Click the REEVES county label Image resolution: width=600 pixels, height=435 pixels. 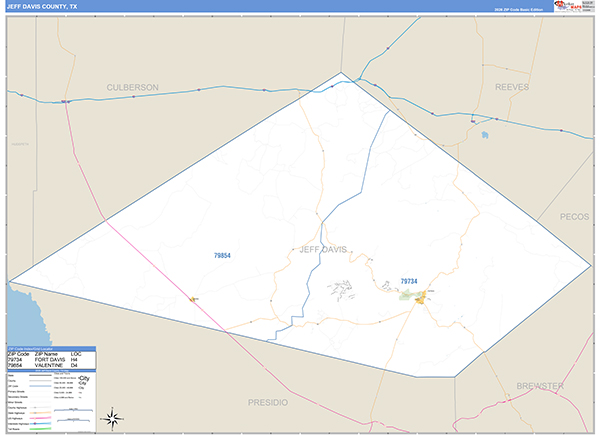pyautogui.click(x=512, y=87)
